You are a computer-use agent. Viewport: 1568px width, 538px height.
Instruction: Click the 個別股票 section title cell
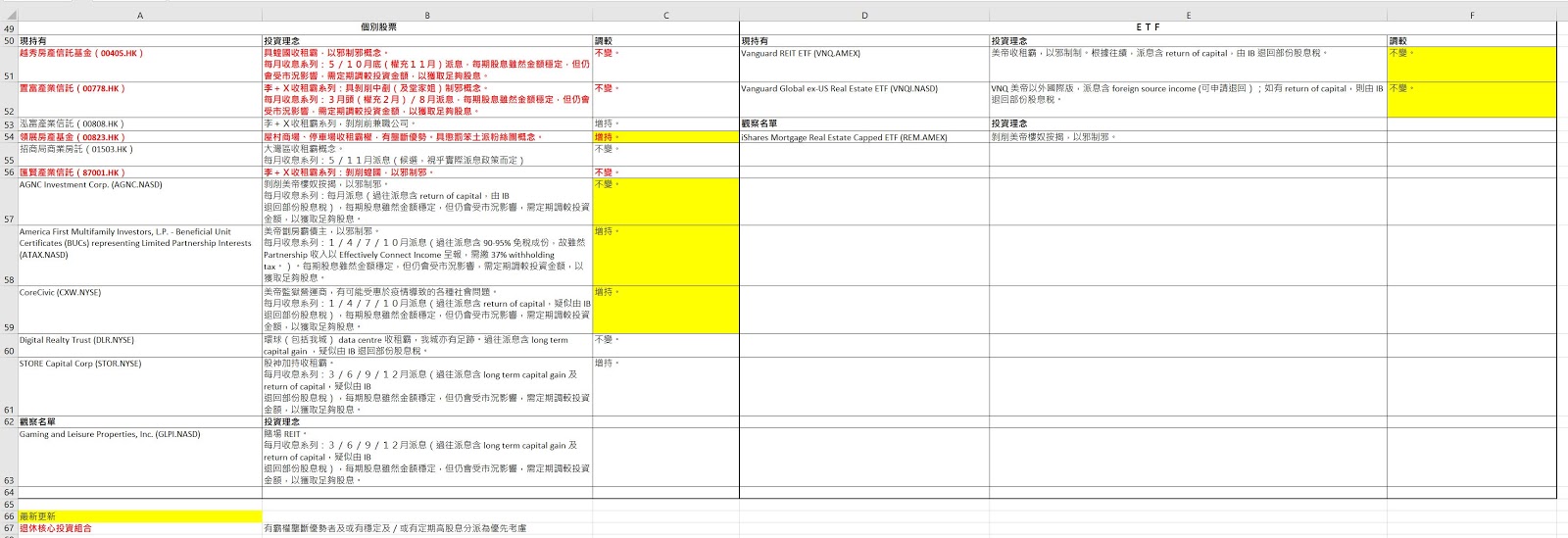pos(378,28)
